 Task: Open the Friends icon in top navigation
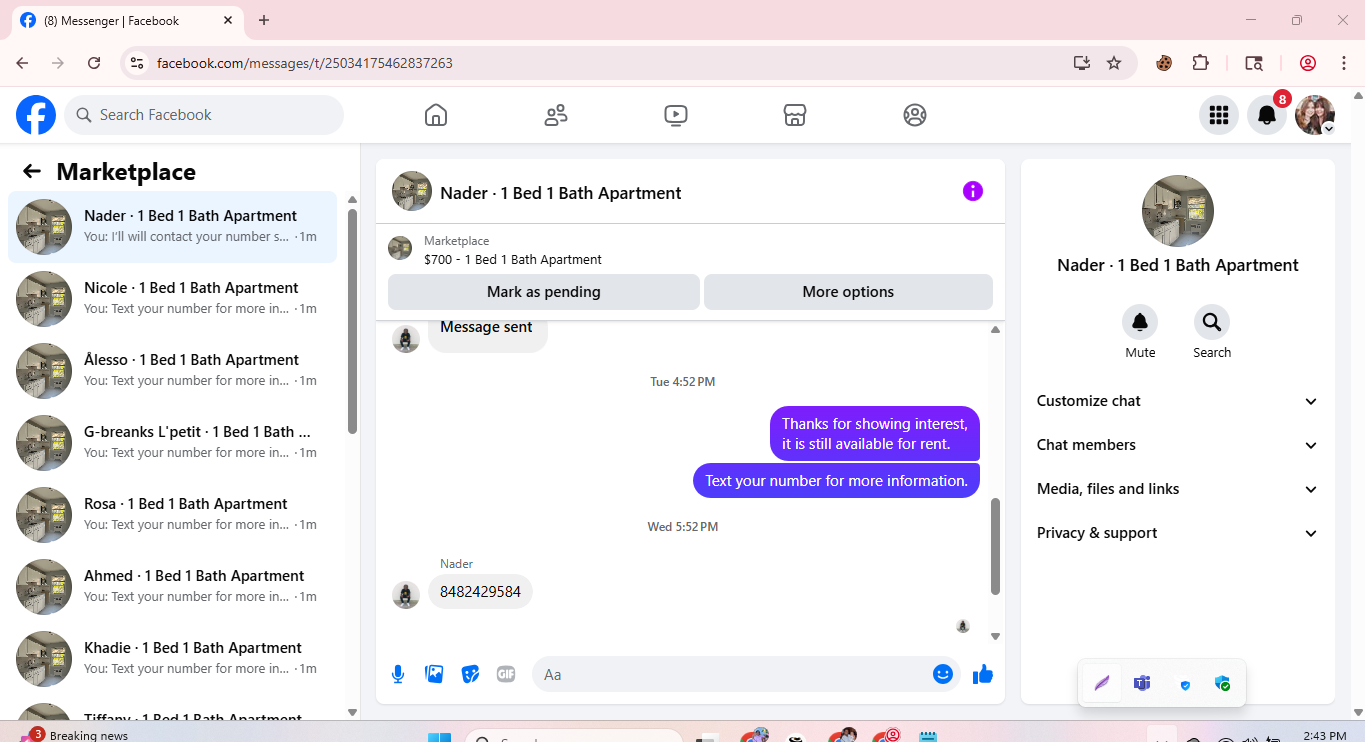click(556, 115)
